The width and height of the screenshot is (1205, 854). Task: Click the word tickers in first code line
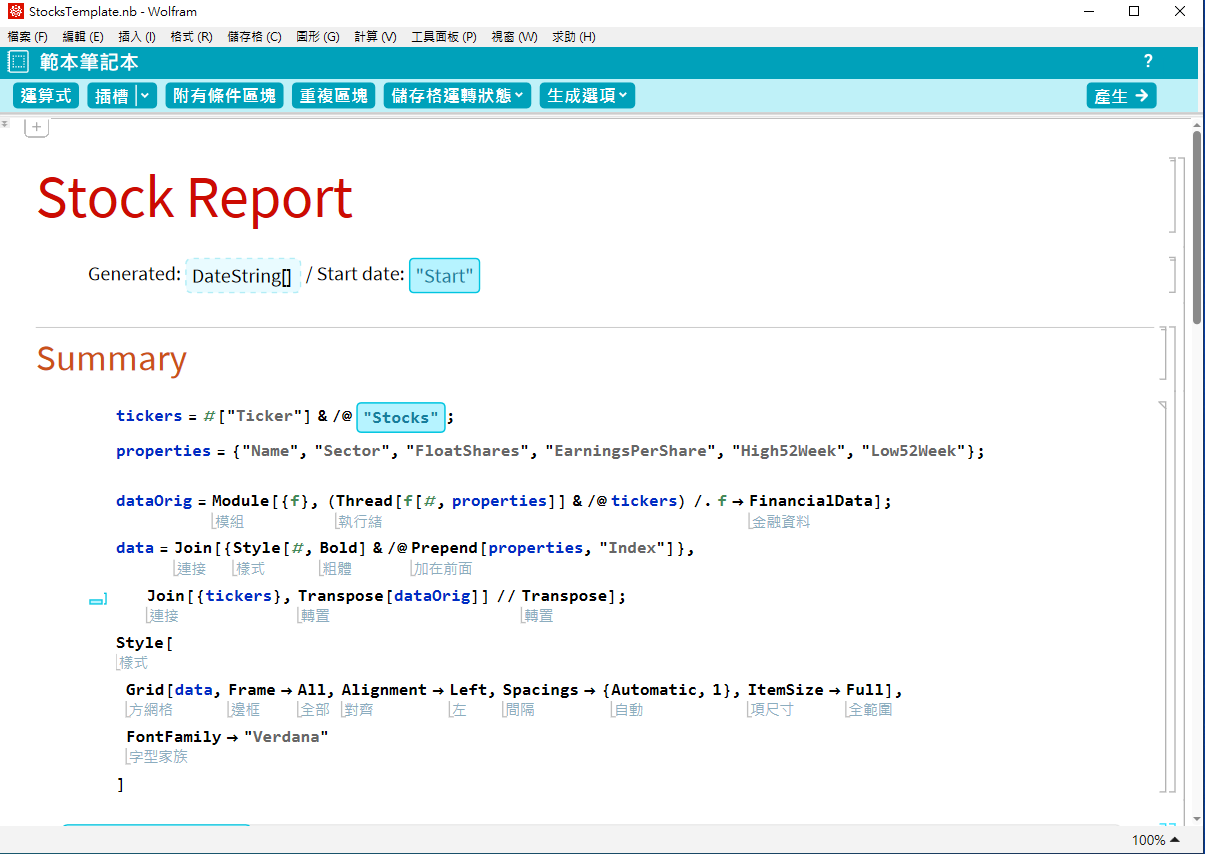[150, 416]
